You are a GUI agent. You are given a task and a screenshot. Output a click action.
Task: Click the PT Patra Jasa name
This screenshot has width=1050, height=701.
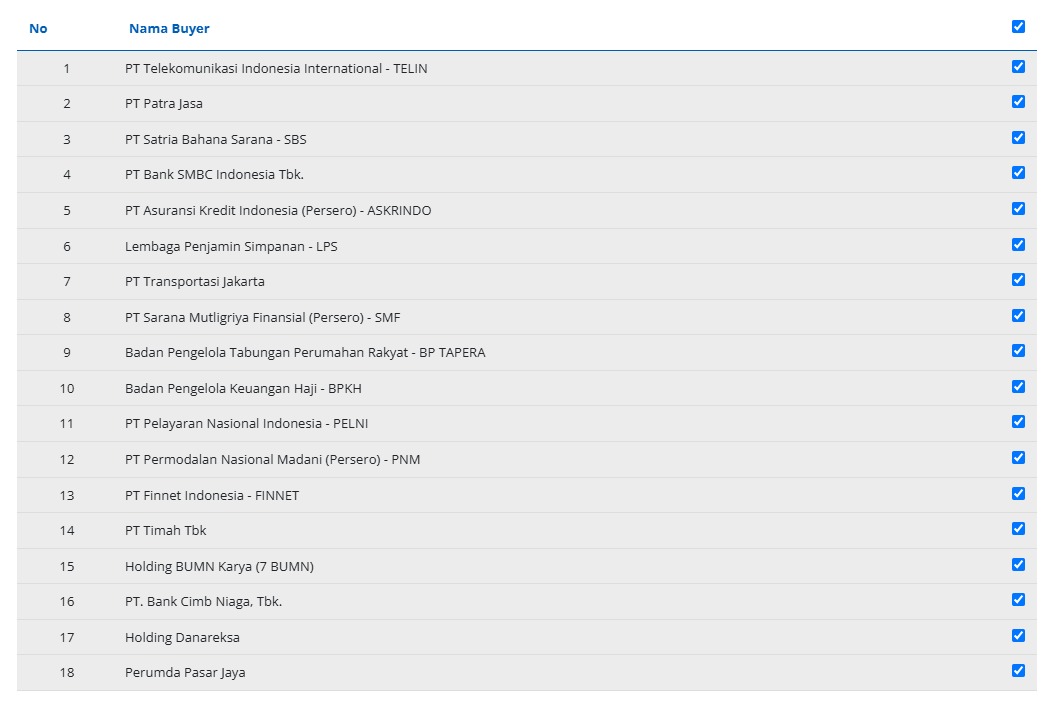(163, 104)
